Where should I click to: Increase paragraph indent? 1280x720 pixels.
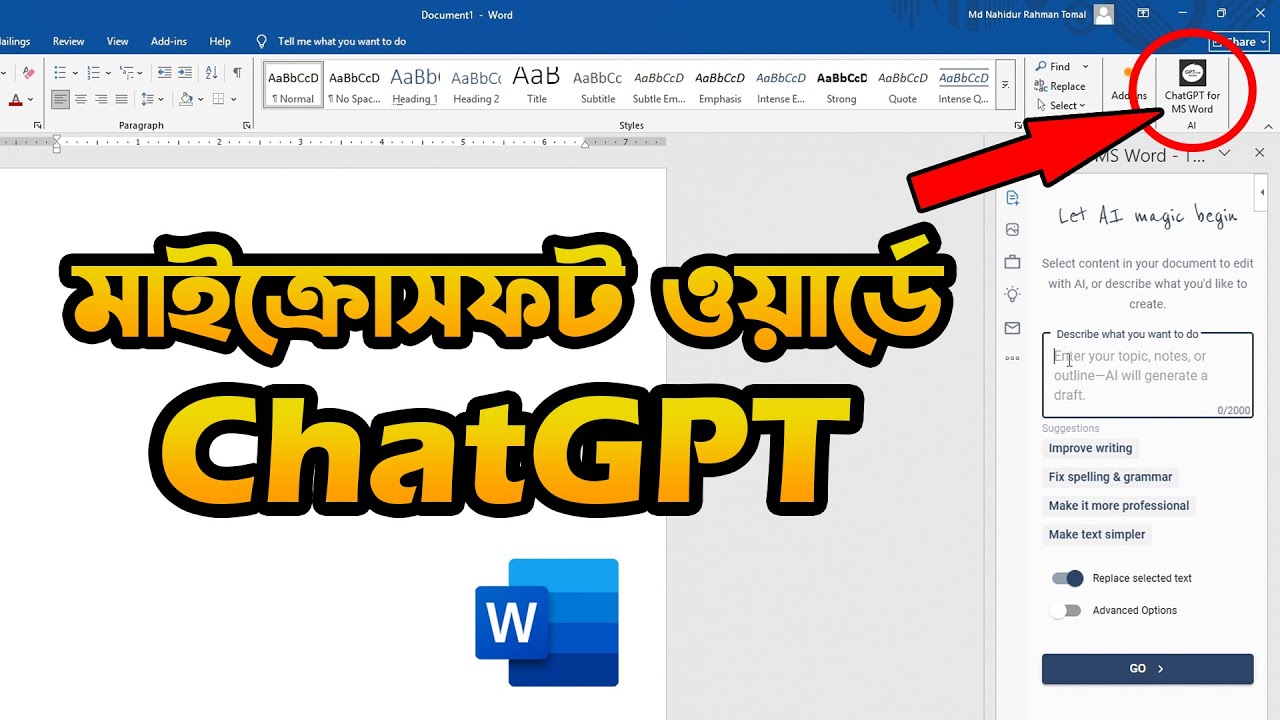186,72
